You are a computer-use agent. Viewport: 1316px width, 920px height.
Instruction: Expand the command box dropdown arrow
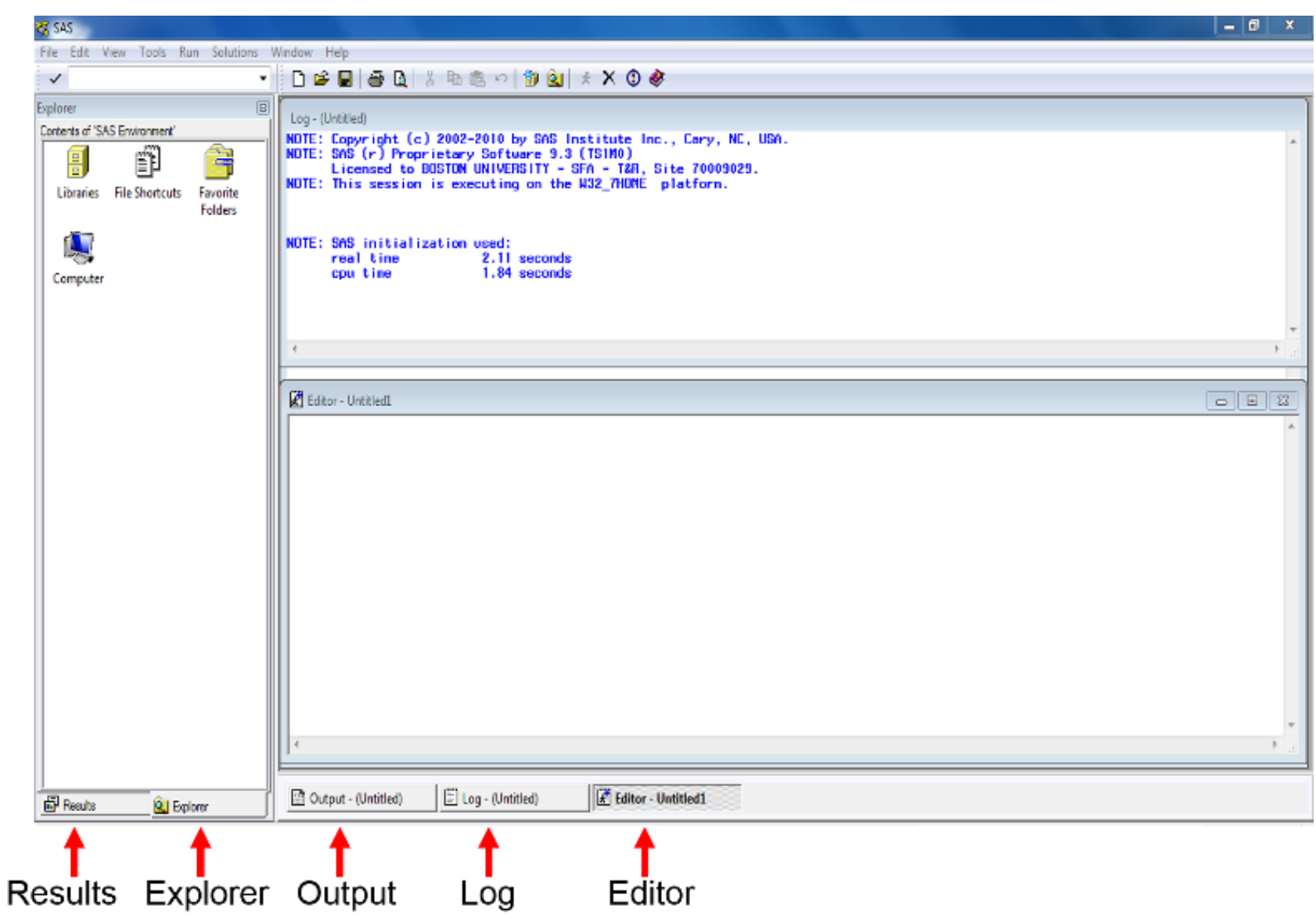(263, 79)
